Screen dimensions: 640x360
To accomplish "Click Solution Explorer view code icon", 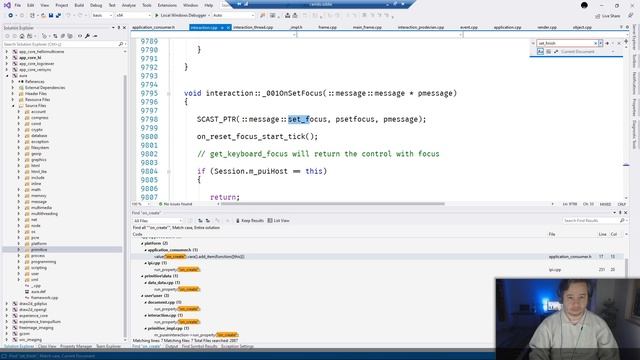I will click(x=80, y=36).
